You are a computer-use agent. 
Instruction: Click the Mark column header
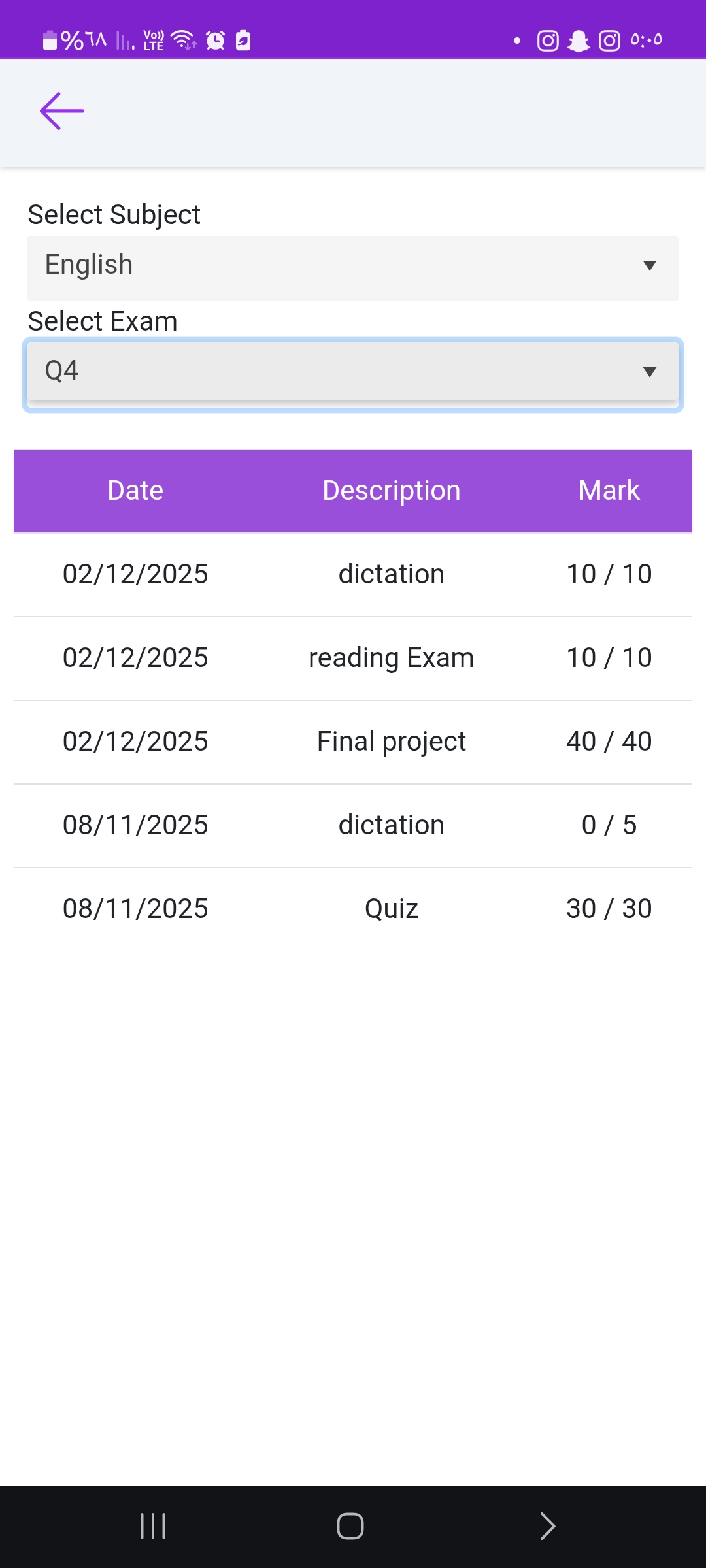coord(609,491)
